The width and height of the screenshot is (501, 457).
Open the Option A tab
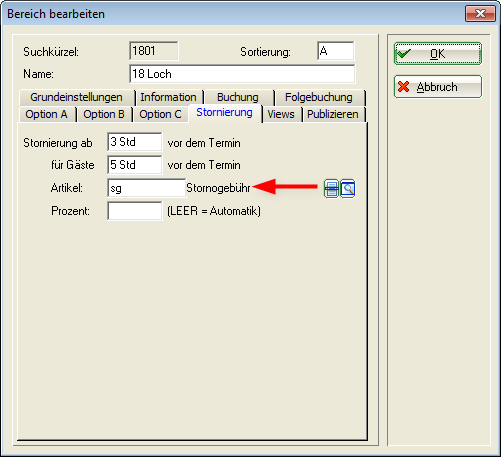point(47,114)
